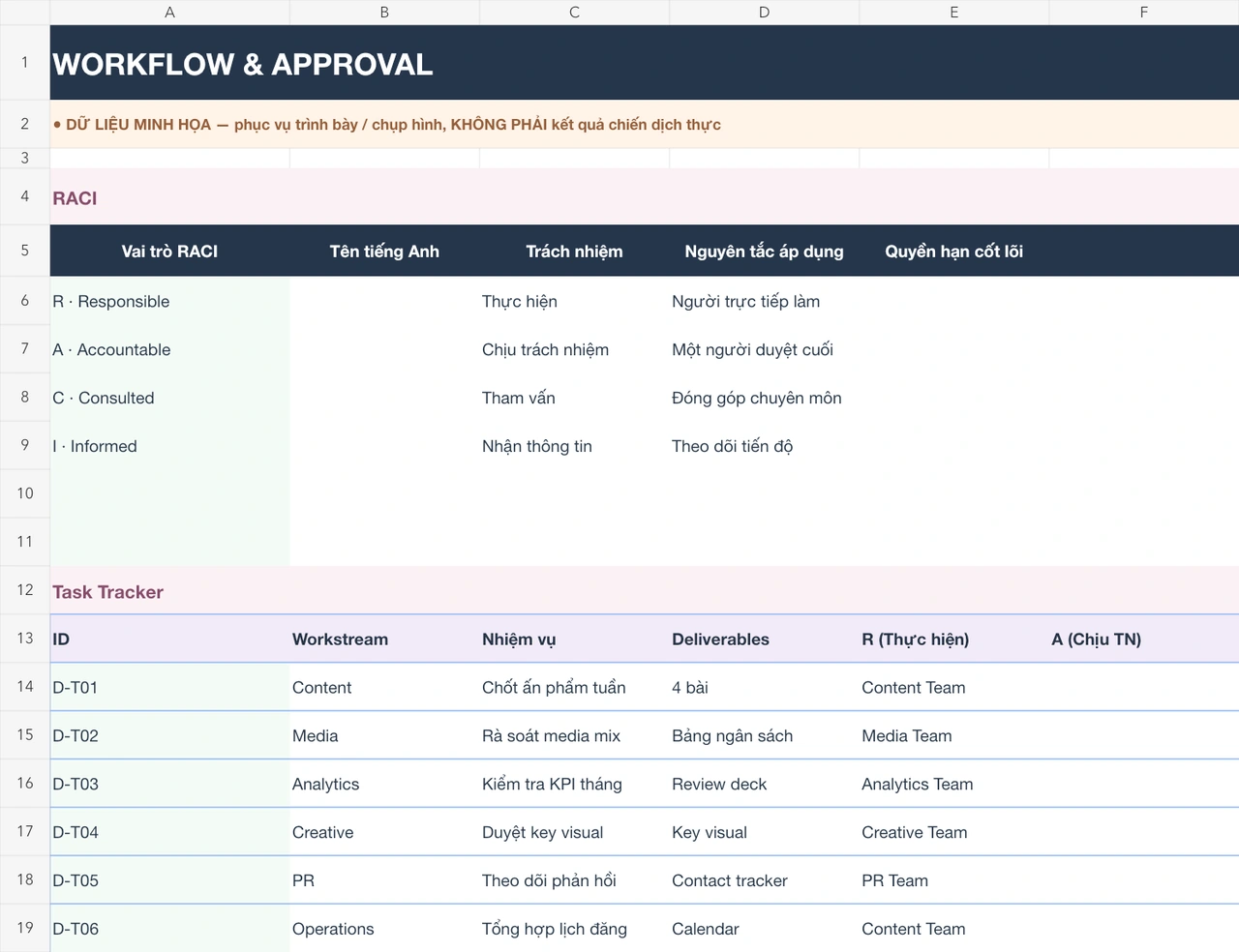Select column C header
1239x952 pixels.
point(574,13)
